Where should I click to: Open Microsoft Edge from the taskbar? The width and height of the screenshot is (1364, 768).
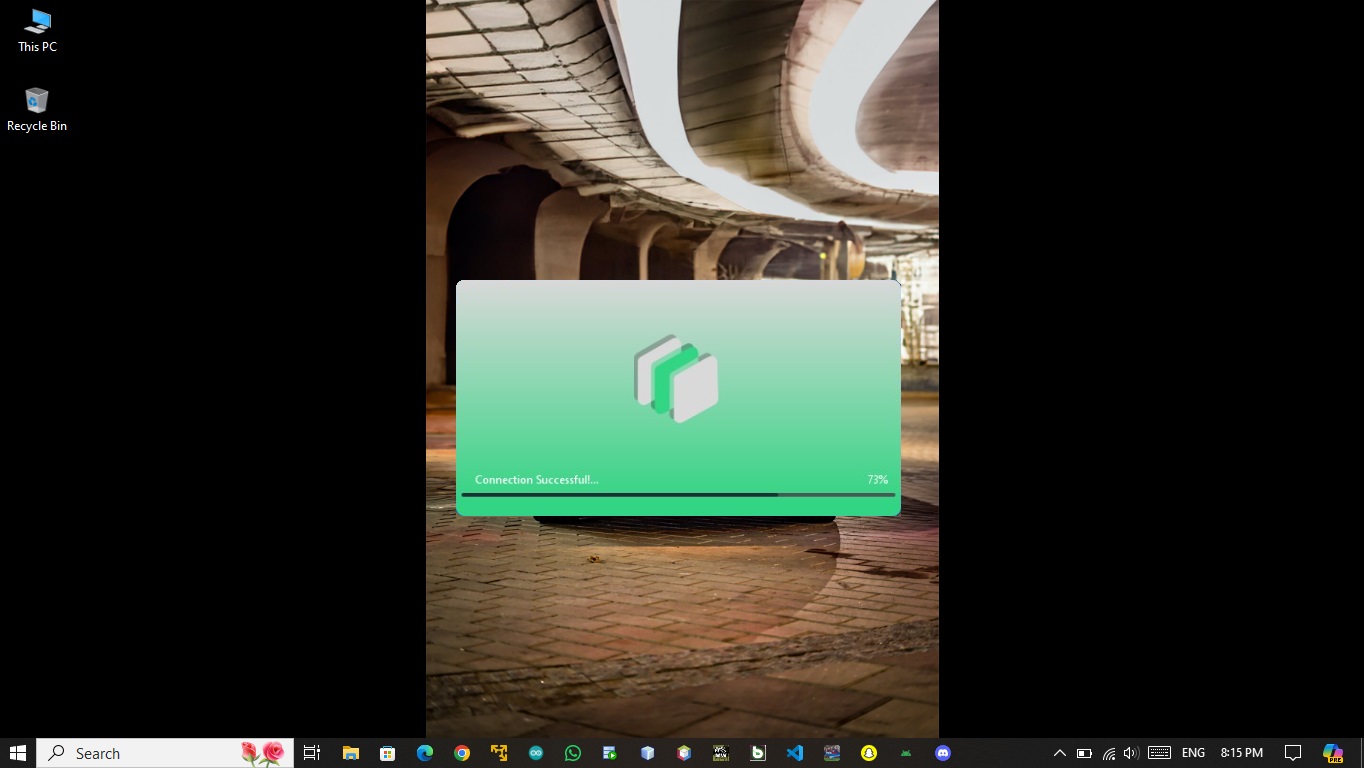click(424, 753)
